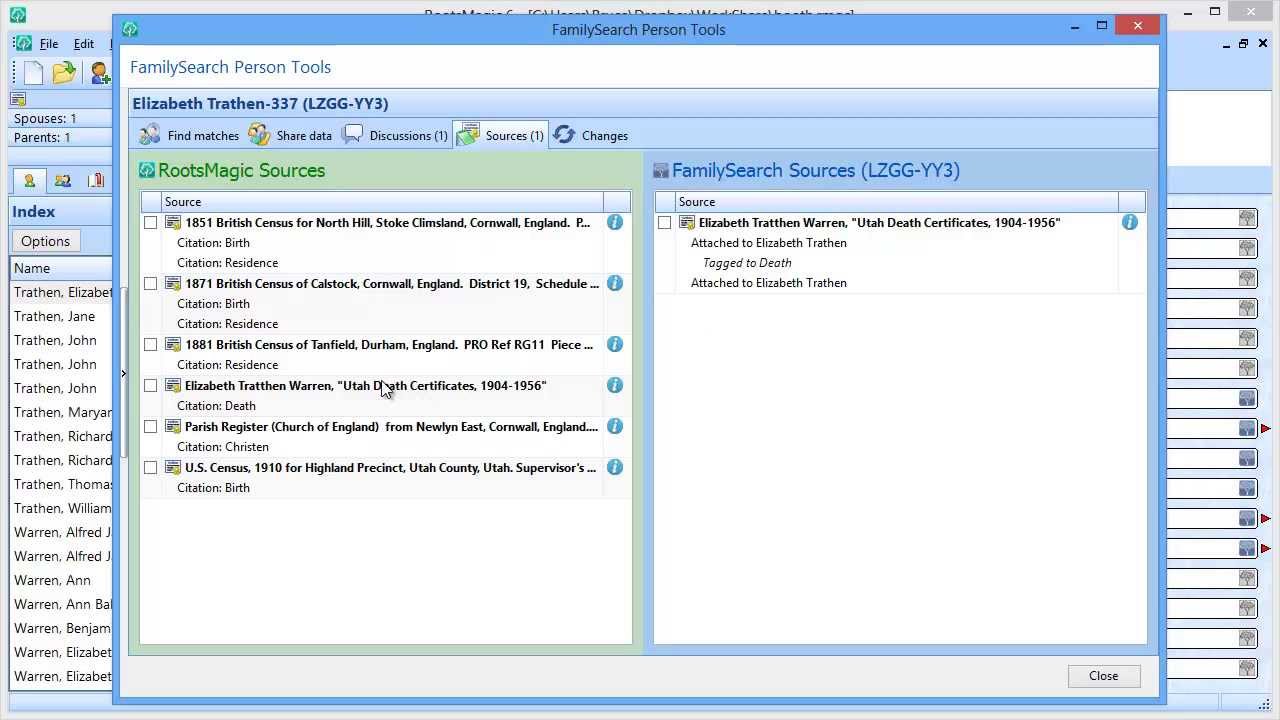The image size is (1280, 720).
Task: Click Options button in Index panel
Action: click(45, 241)
